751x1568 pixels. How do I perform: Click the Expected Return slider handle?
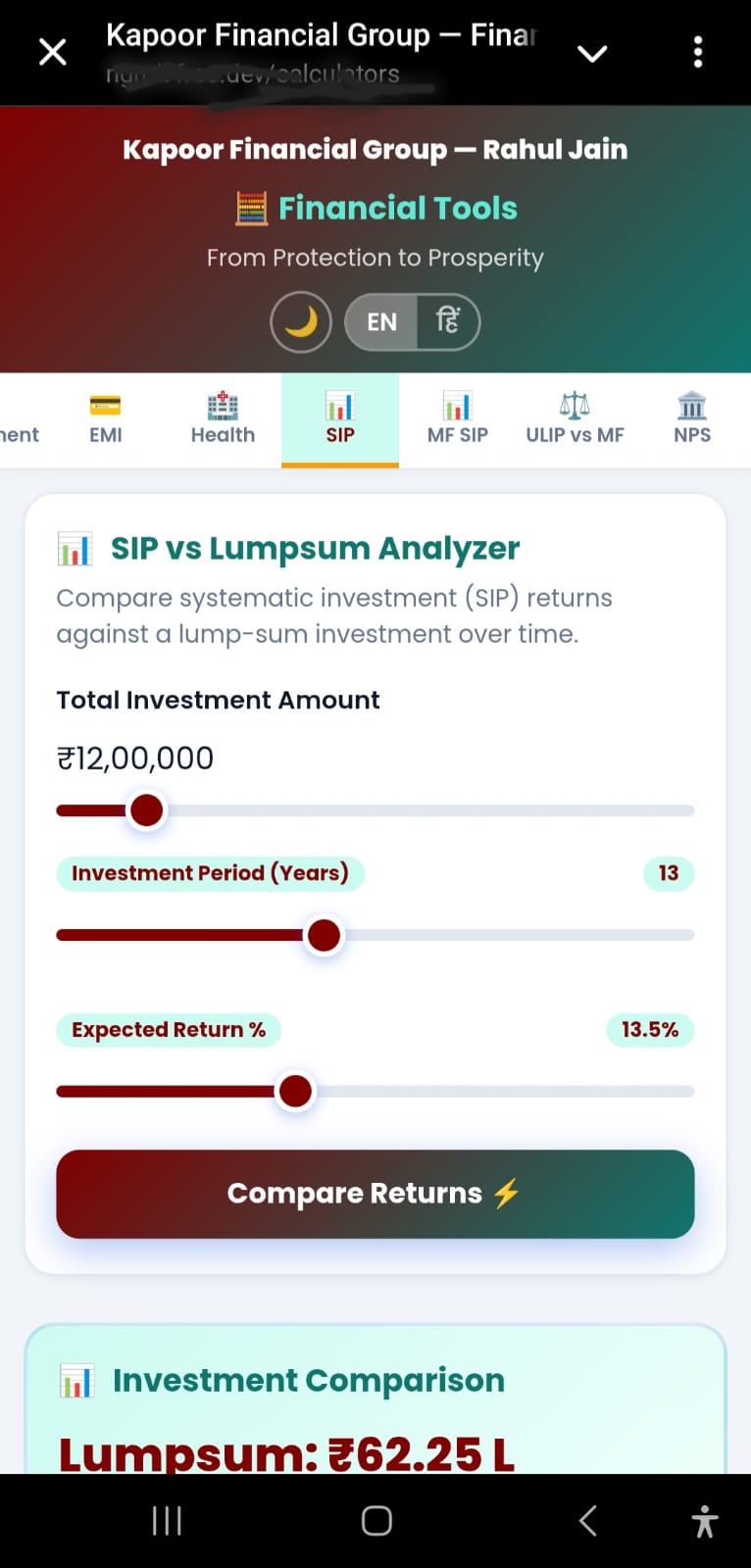[295, 1091]
